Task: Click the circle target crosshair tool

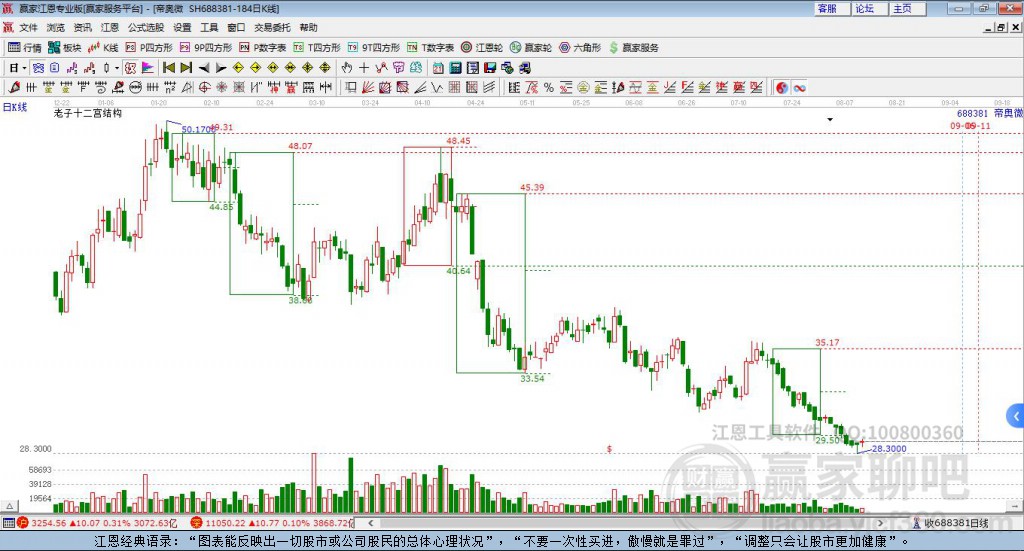Action: pos(204,87)
